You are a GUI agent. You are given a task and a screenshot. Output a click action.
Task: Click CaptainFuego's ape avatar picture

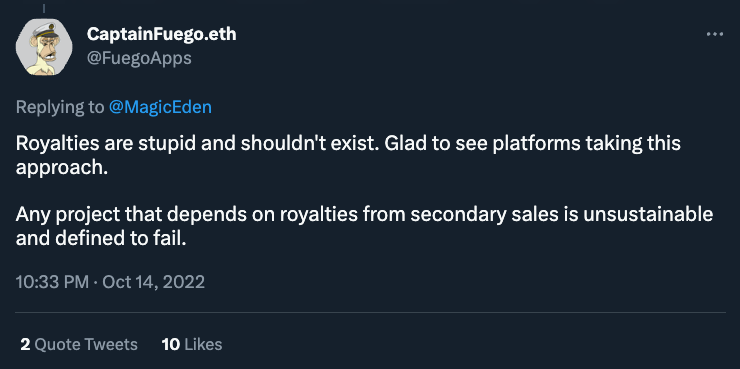[44, 47]
